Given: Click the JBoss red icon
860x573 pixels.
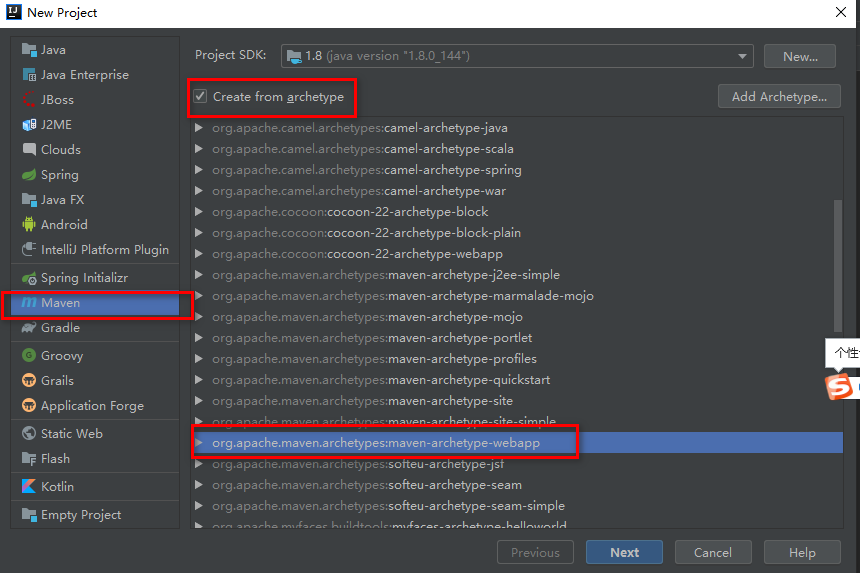Looking at the screenshot, I should pyautogui.click(x=29, y=100).
